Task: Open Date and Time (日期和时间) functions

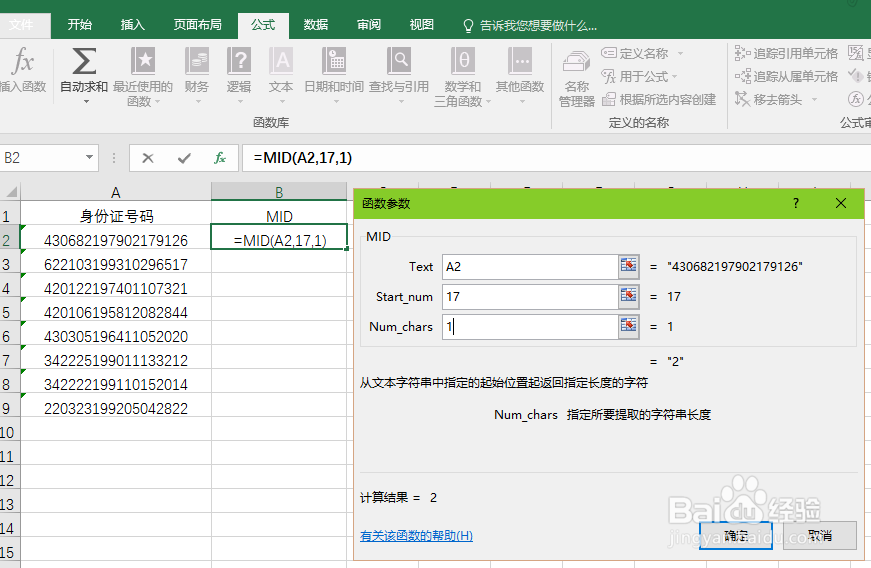Action: 334,61
